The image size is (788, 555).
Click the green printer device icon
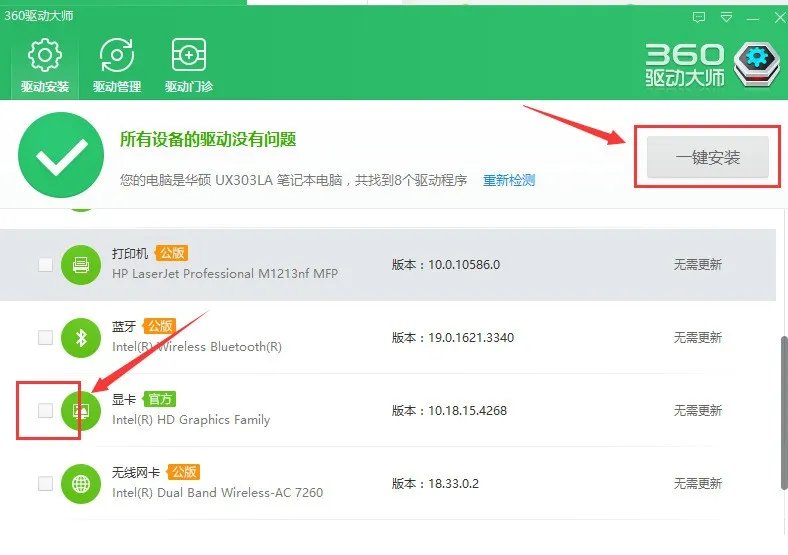(81, 264)
